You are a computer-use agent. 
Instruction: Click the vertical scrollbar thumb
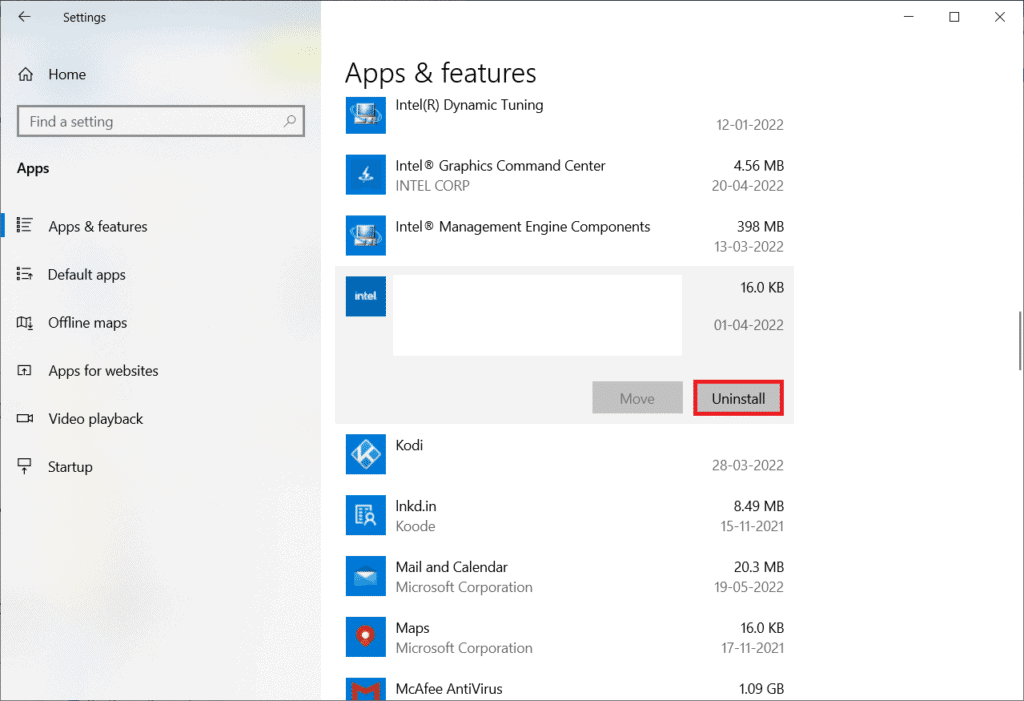(1020, 341)
